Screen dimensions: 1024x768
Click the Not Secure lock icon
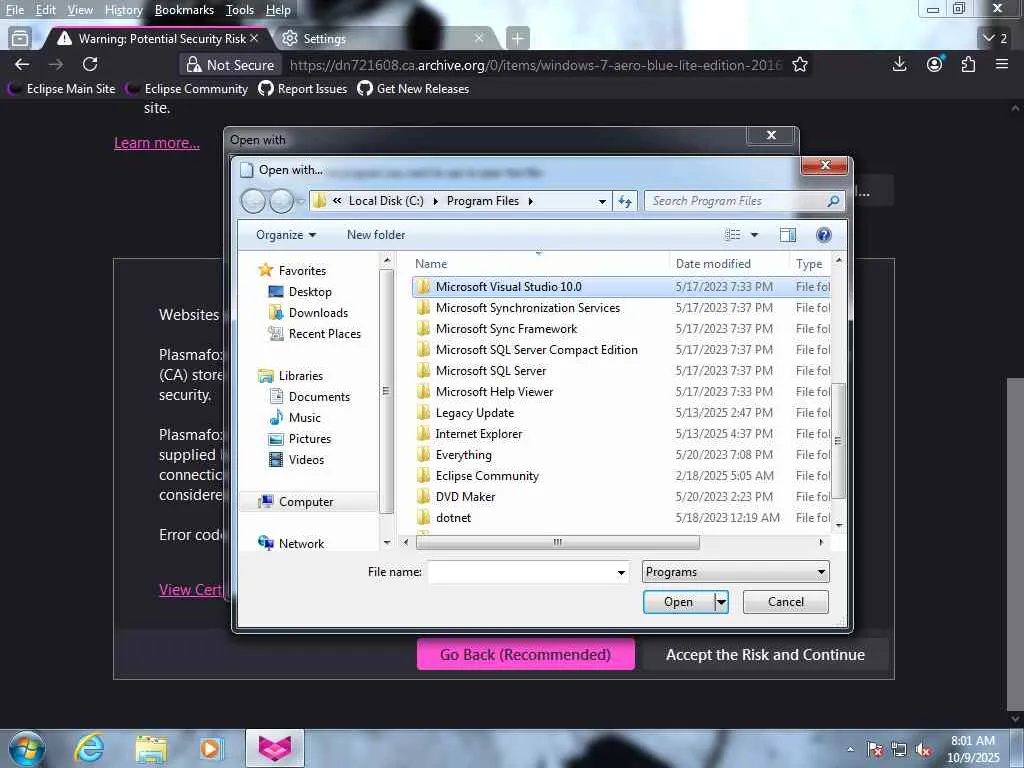(193, 65)
